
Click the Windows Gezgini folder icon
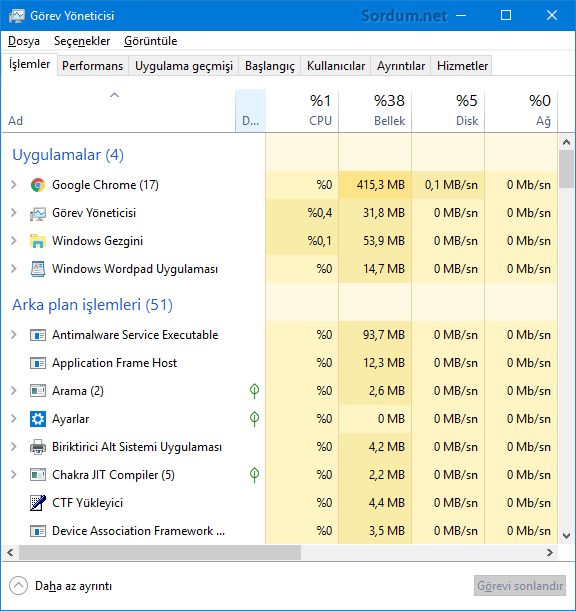pyautogui.click(x=38, y=241)
